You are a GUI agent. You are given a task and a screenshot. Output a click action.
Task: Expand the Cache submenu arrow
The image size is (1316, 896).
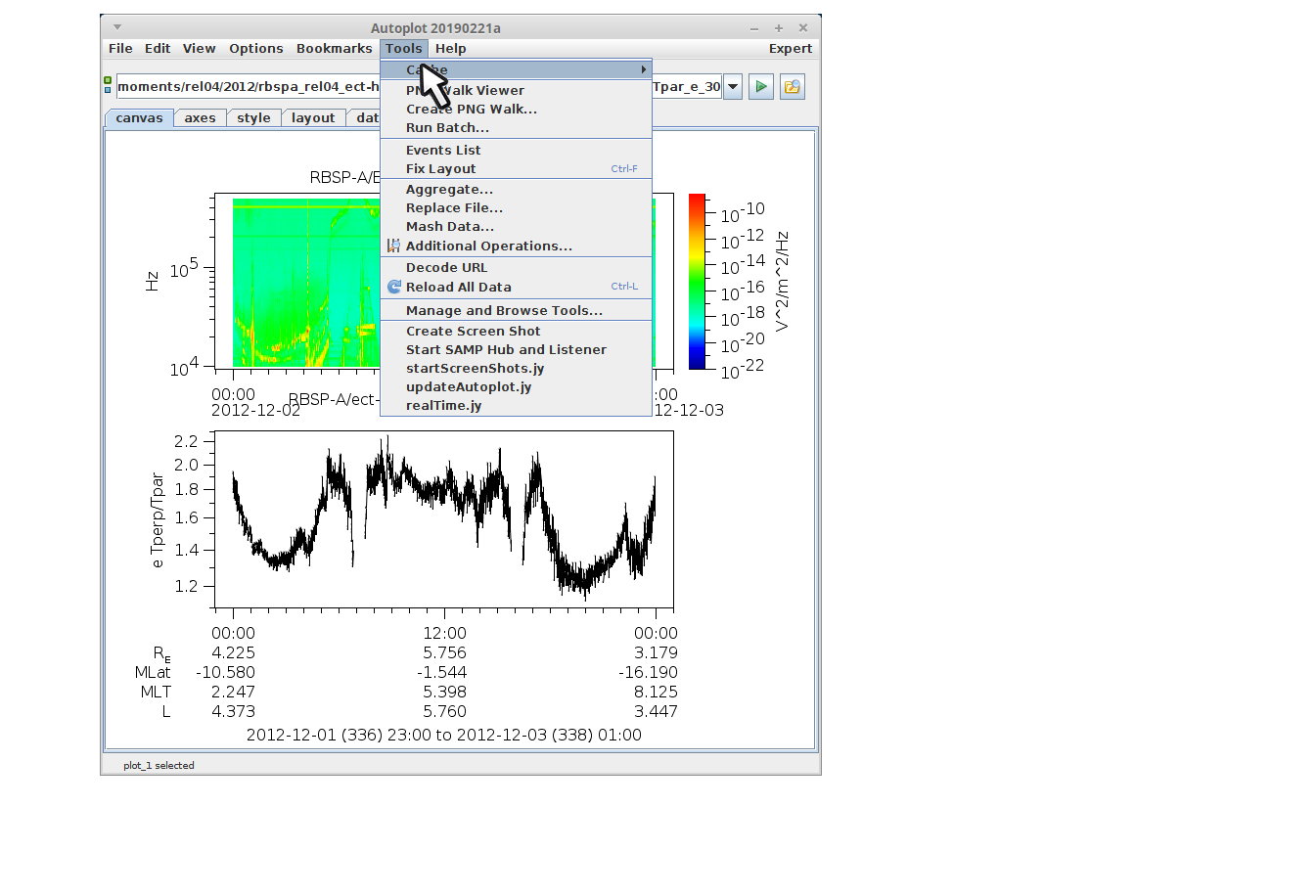643,69
